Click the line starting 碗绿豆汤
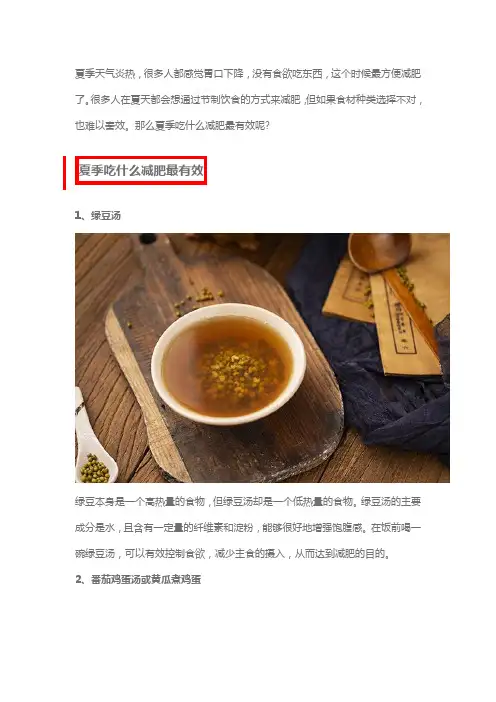This screenshot has height=702, width=496. (x=233, y=553)
